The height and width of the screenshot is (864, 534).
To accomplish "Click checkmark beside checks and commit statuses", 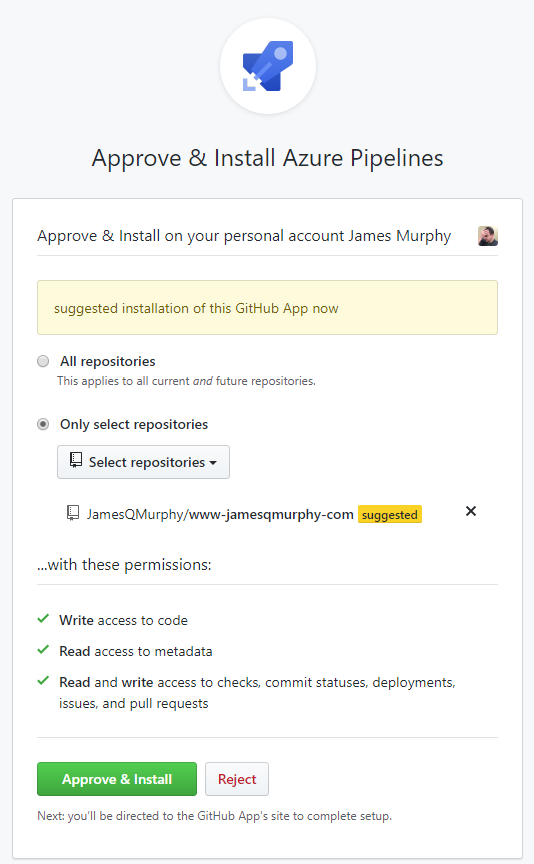I will click(44, 681).
